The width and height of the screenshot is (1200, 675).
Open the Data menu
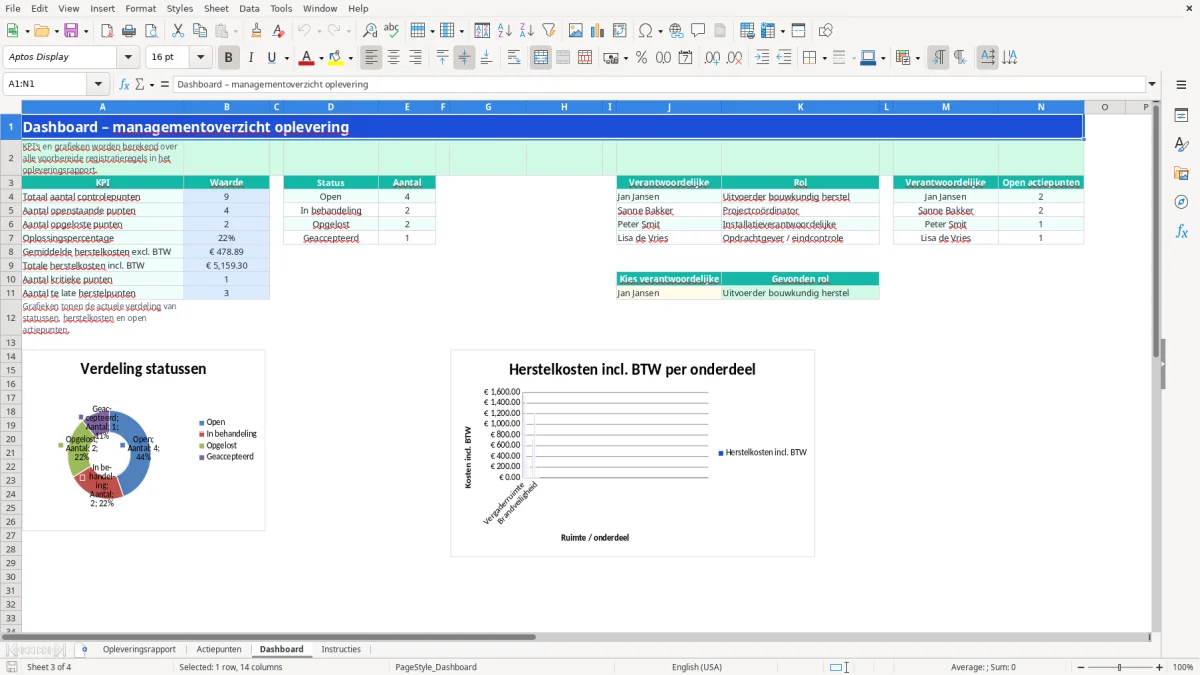[x=249, y=8]
